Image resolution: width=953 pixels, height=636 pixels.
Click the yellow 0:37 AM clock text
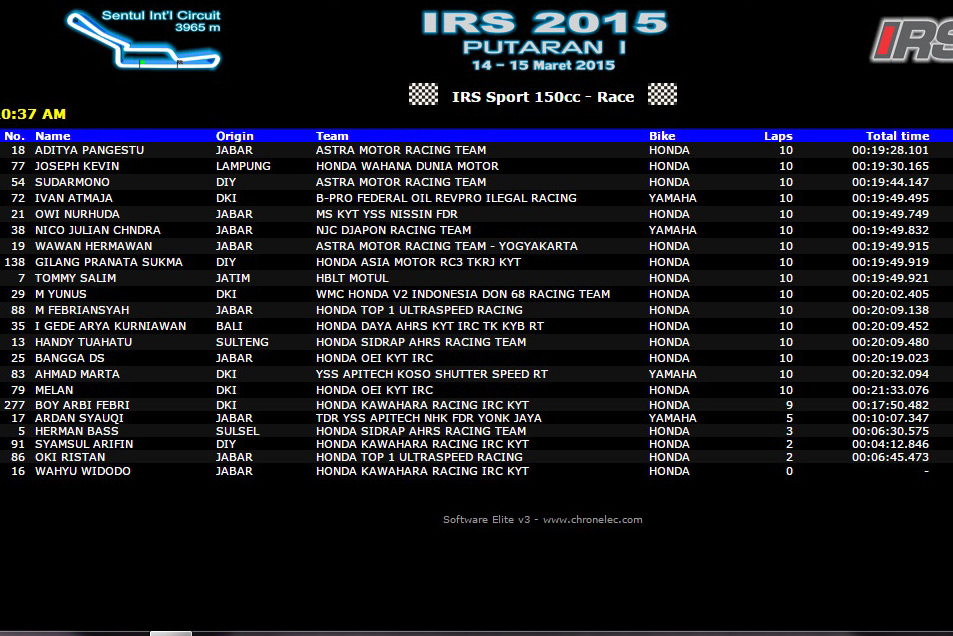pos(33,115)
